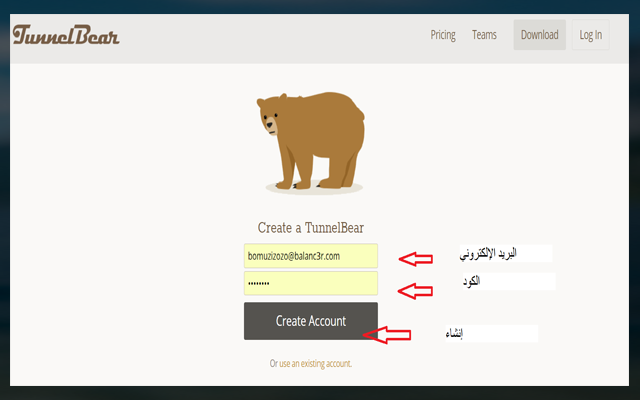This screenshot has height=400, width=640.
Task: Click the brown bear illustration
Action: (308, 135)
